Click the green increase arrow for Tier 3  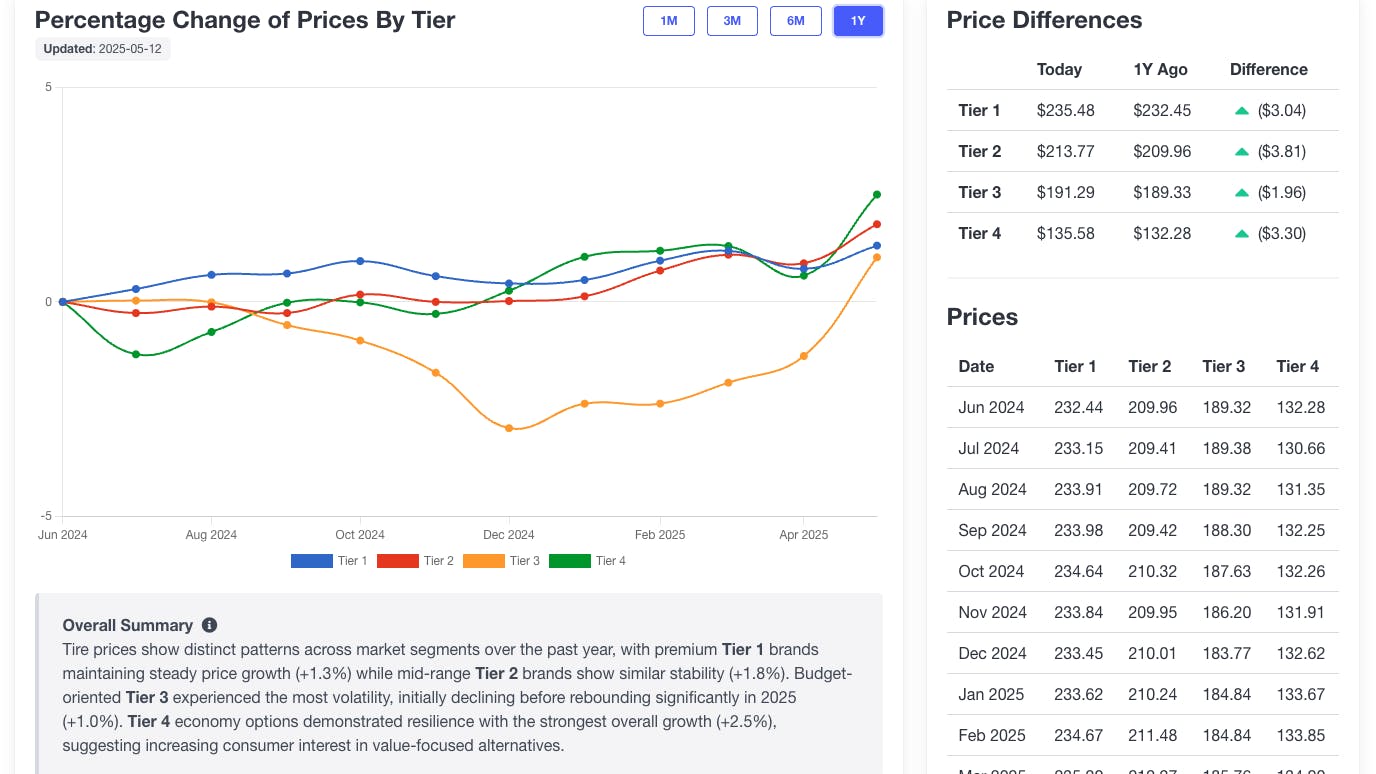coord(1242,192)
